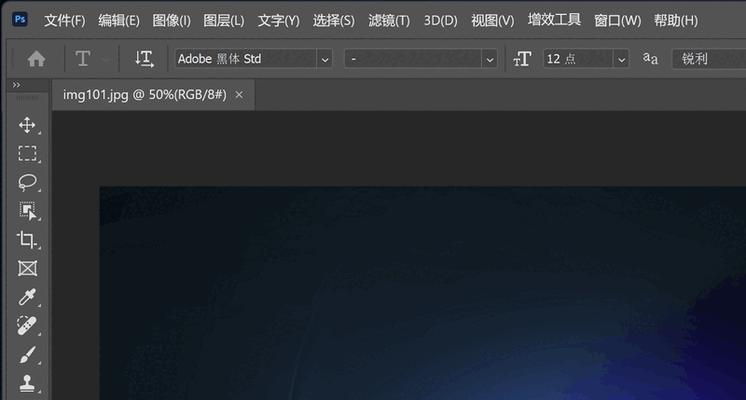Open the 帮助(H) menu
Image resolution: width=746 pixels, height=400 pixels.
[676, 20]
